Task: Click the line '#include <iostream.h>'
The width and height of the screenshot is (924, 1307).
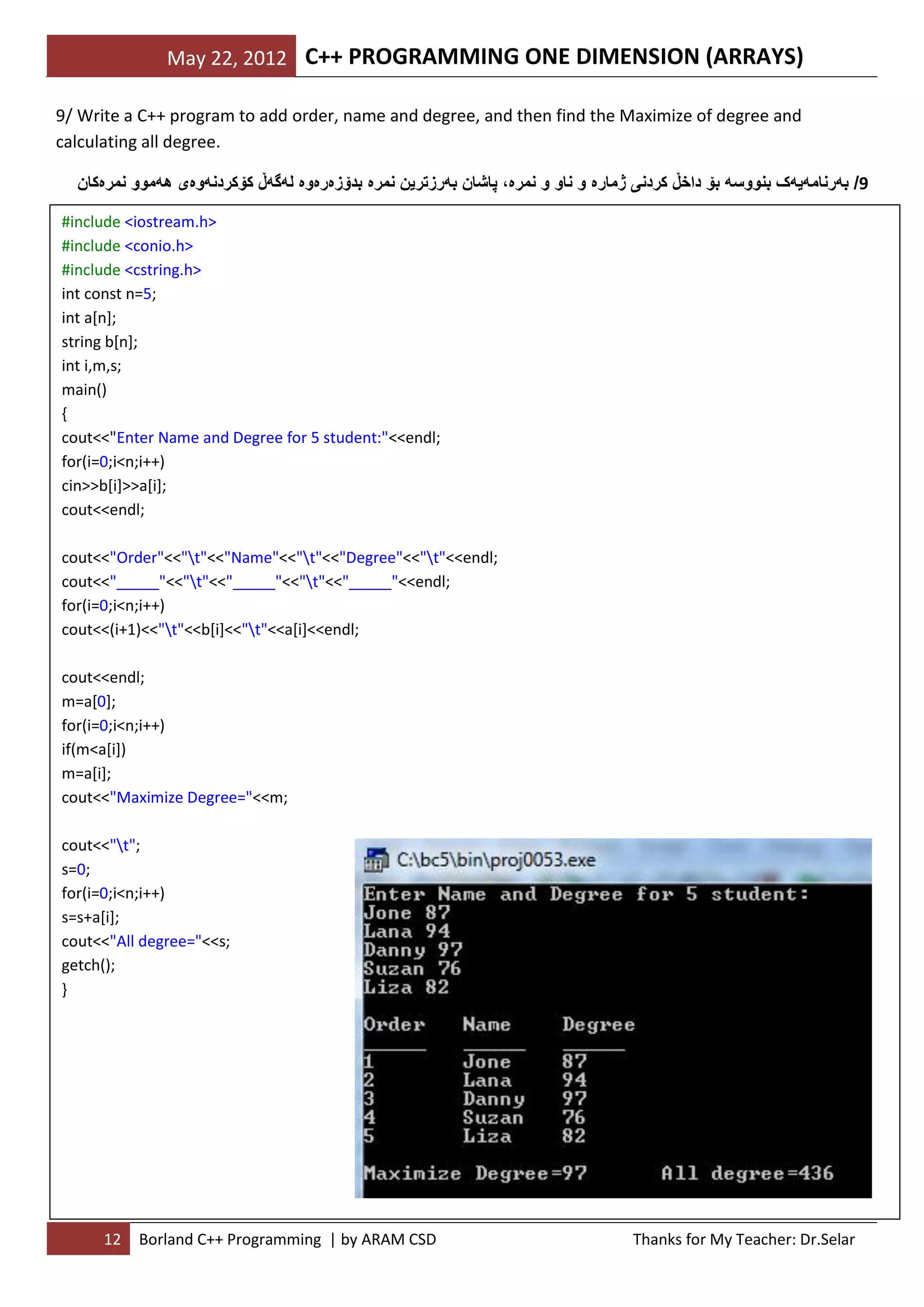Action: click(139, 222)
